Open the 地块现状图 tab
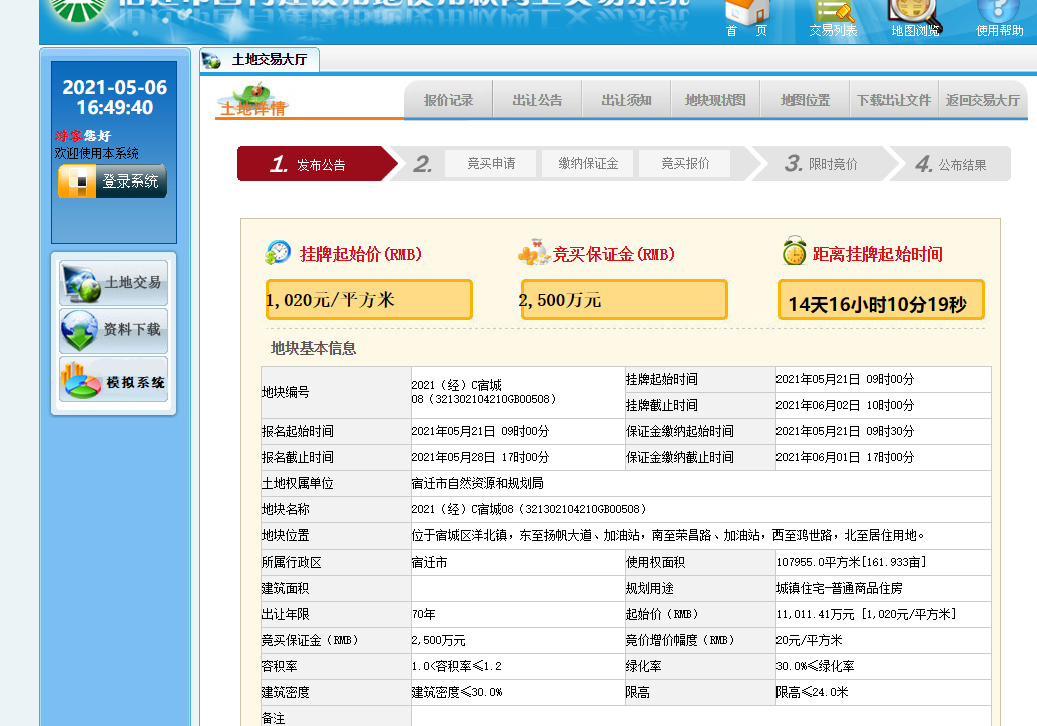Screen dimensions: 1037x726 (x=715, y=100)
